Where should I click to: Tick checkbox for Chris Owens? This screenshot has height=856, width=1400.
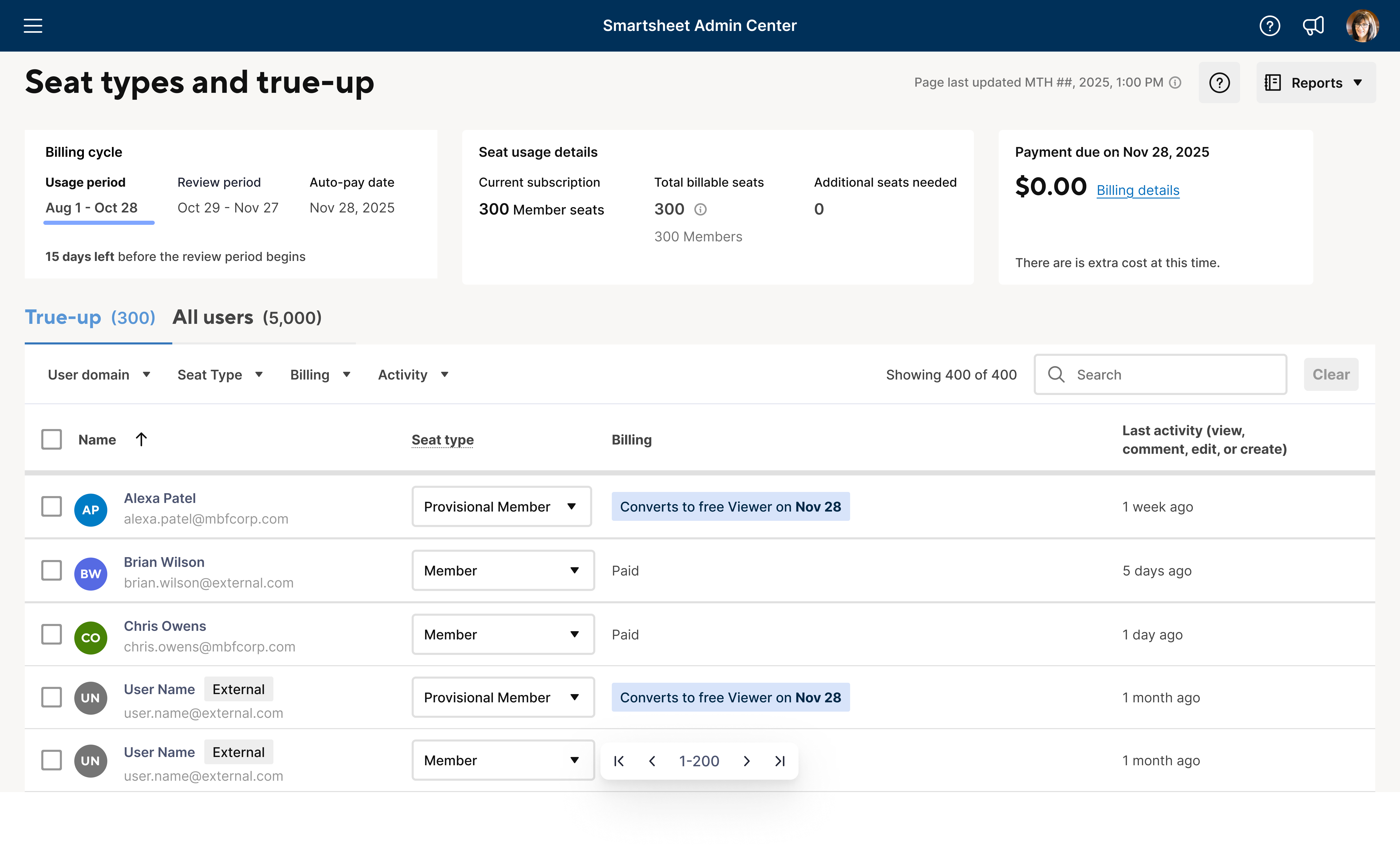52,635
